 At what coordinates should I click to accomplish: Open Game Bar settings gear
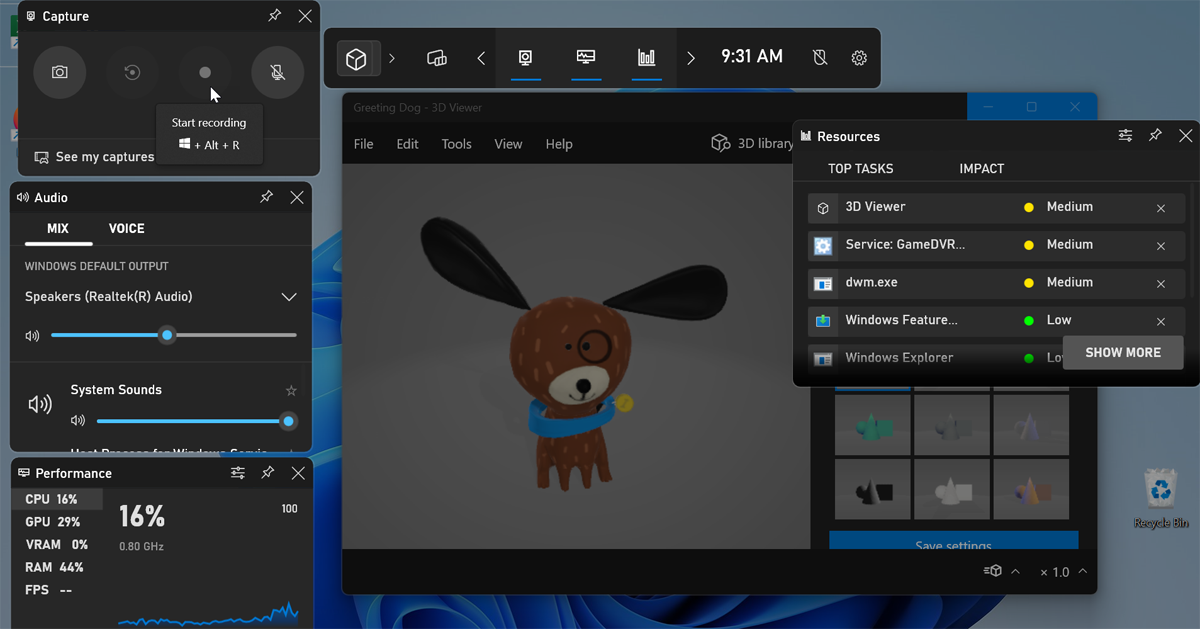coord(859,58)
